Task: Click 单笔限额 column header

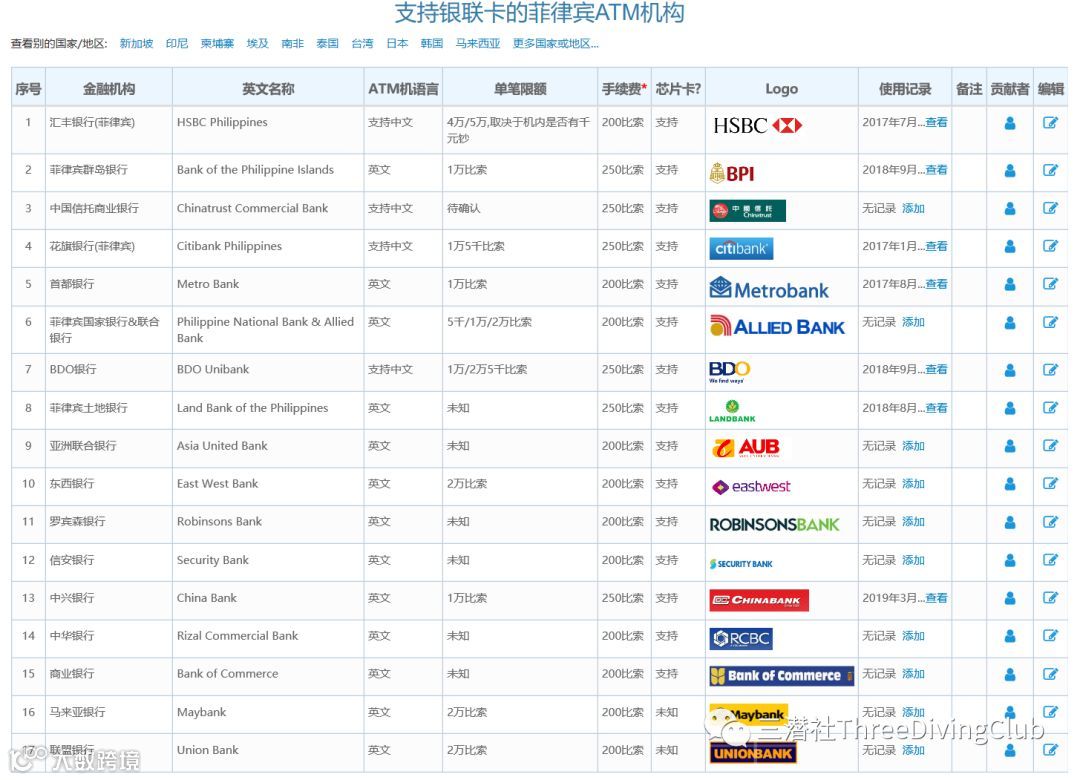Action: [x=520, y=89]
